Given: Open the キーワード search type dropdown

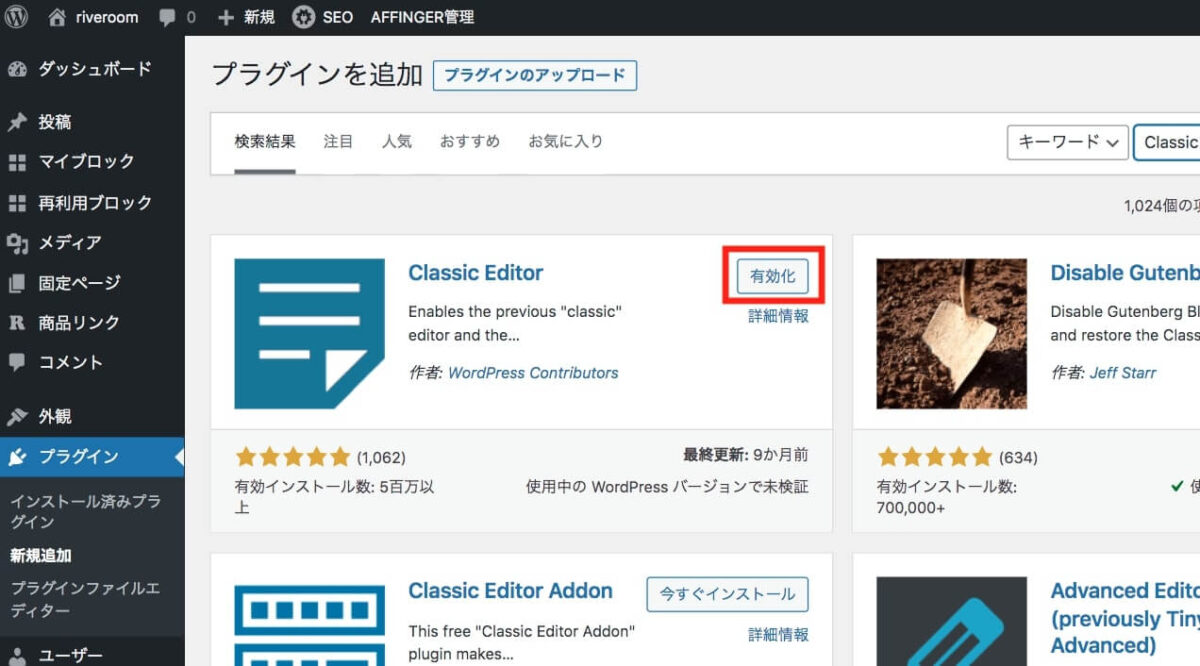Looking at the screenshot, I should (1068, 142).
